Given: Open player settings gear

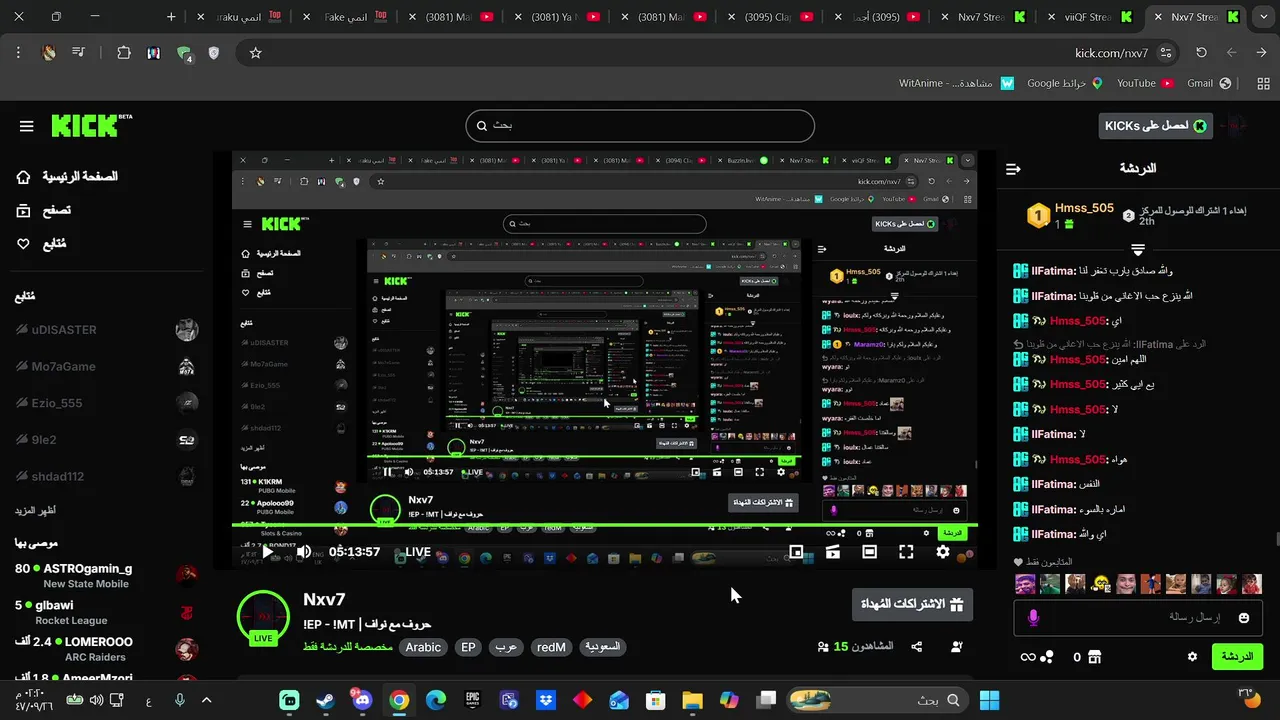Looking at the screenshot, I should (942, 552).
